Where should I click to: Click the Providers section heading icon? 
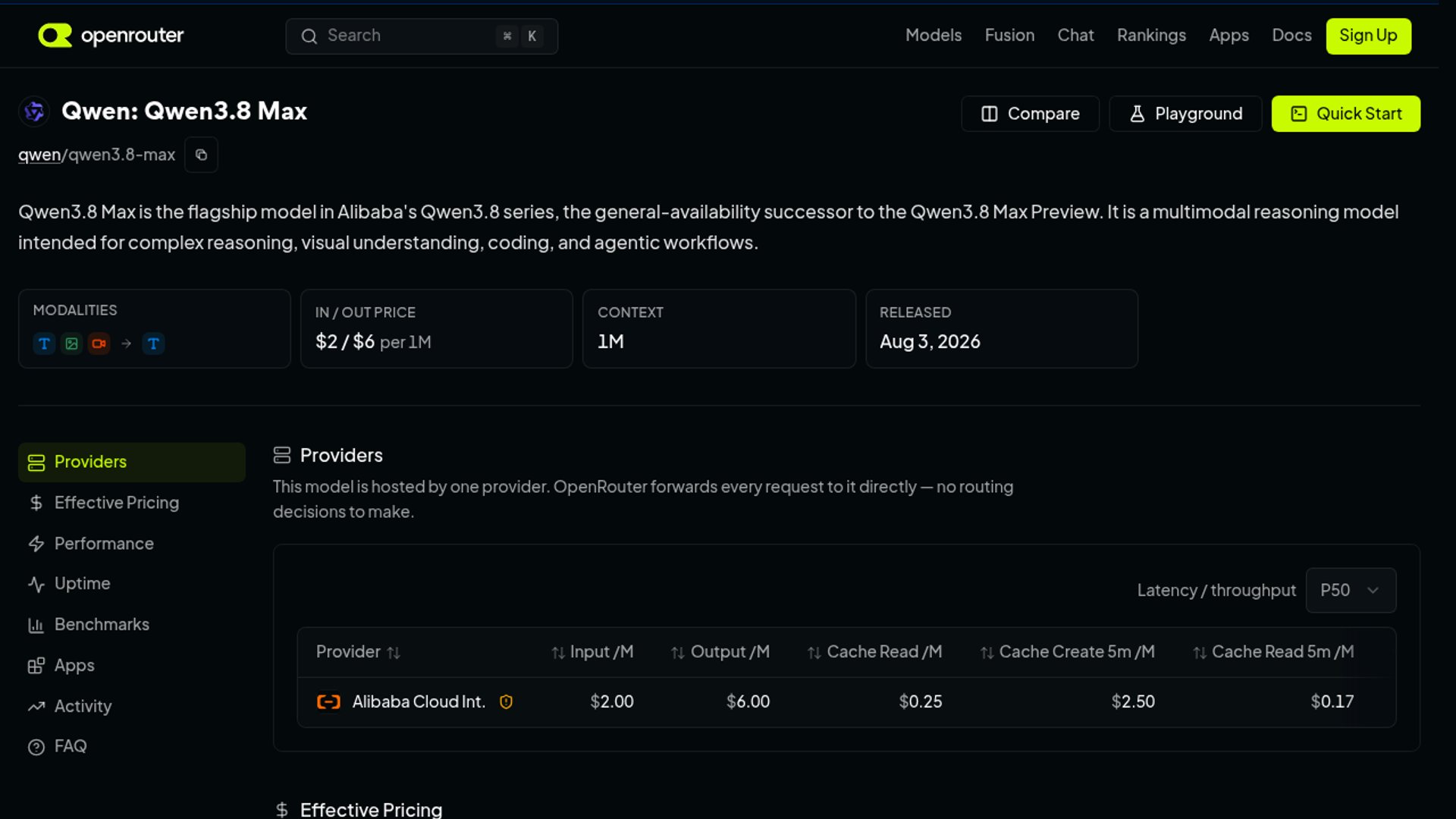282,455
